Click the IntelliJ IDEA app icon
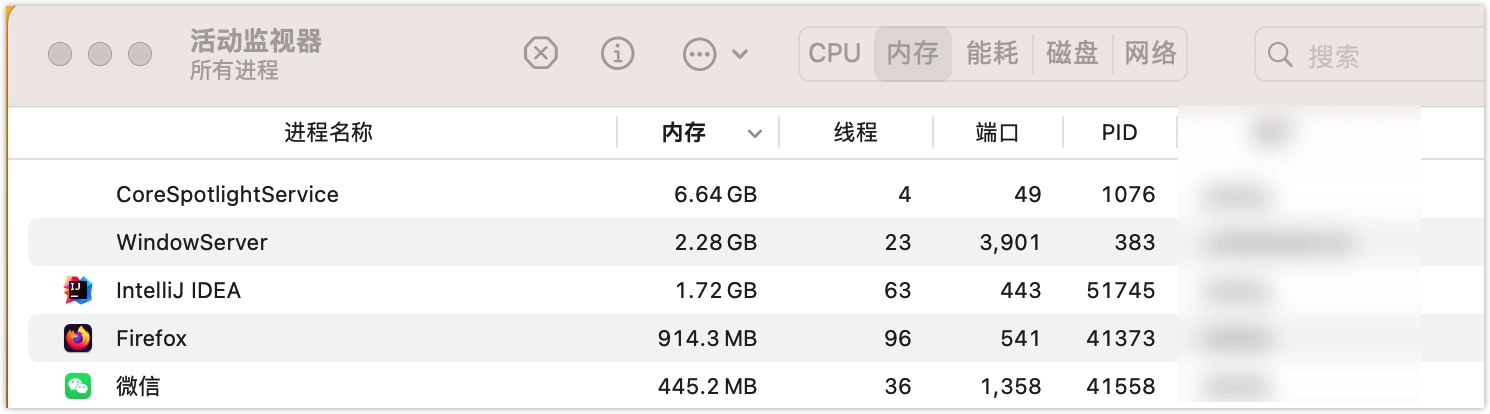This screenshot has height=414, width=1490. (x=78, y=291)
